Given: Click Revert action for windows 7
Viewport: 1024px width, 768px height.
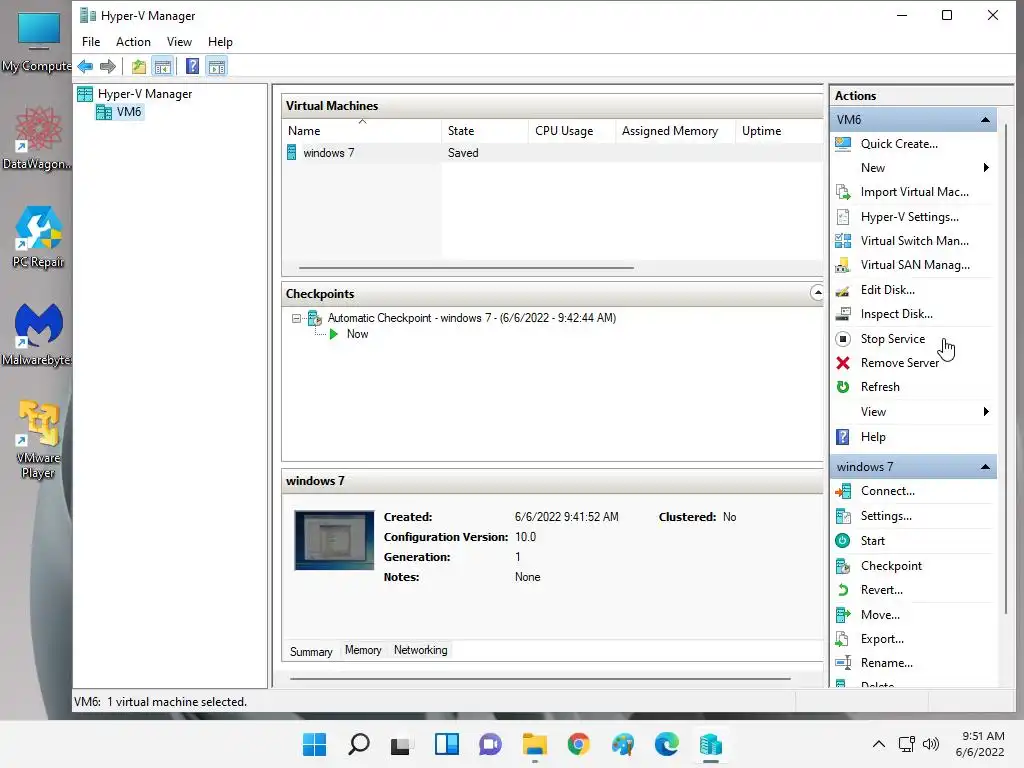Looking at the screenshot, I should [881, 590].
